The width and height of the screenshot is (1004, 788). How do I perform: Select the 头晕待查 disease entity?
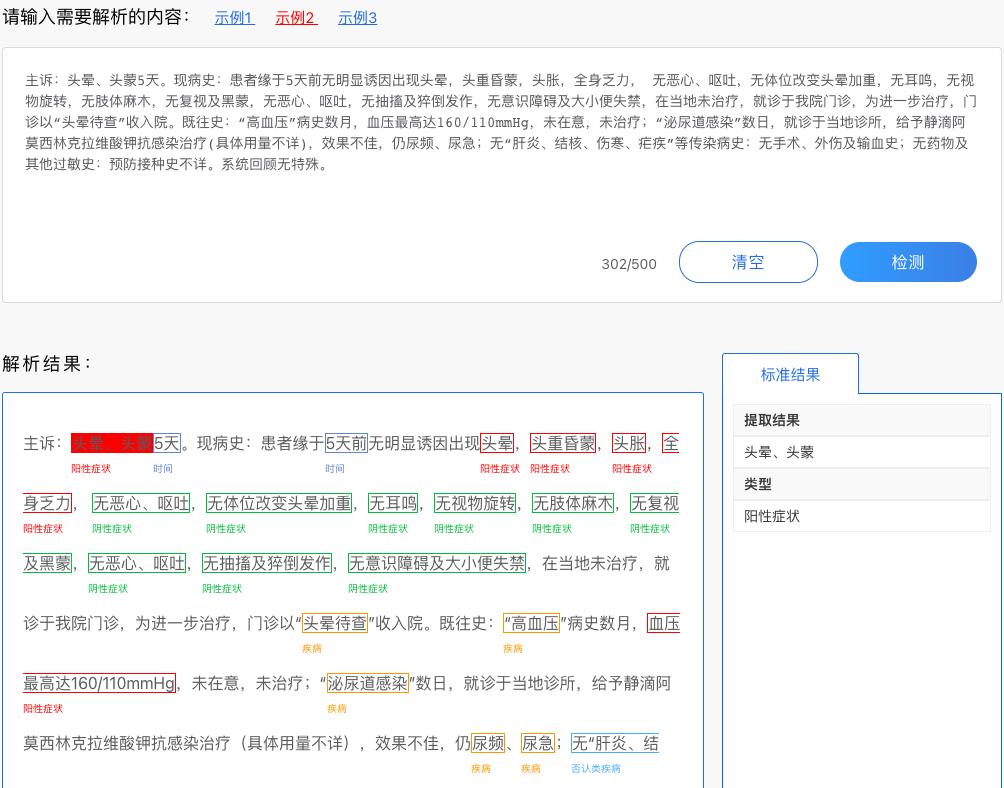pos(335,623)
